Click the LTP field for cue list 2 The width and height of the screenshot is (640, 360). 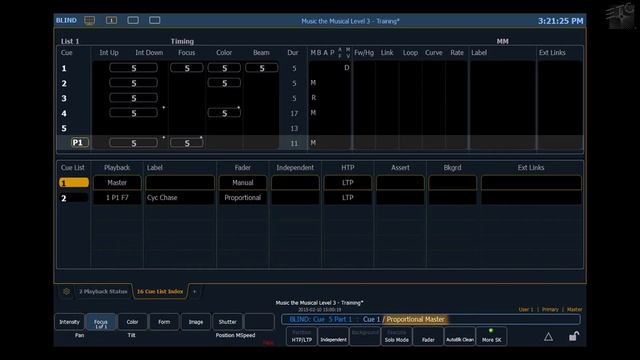point(347,198)
